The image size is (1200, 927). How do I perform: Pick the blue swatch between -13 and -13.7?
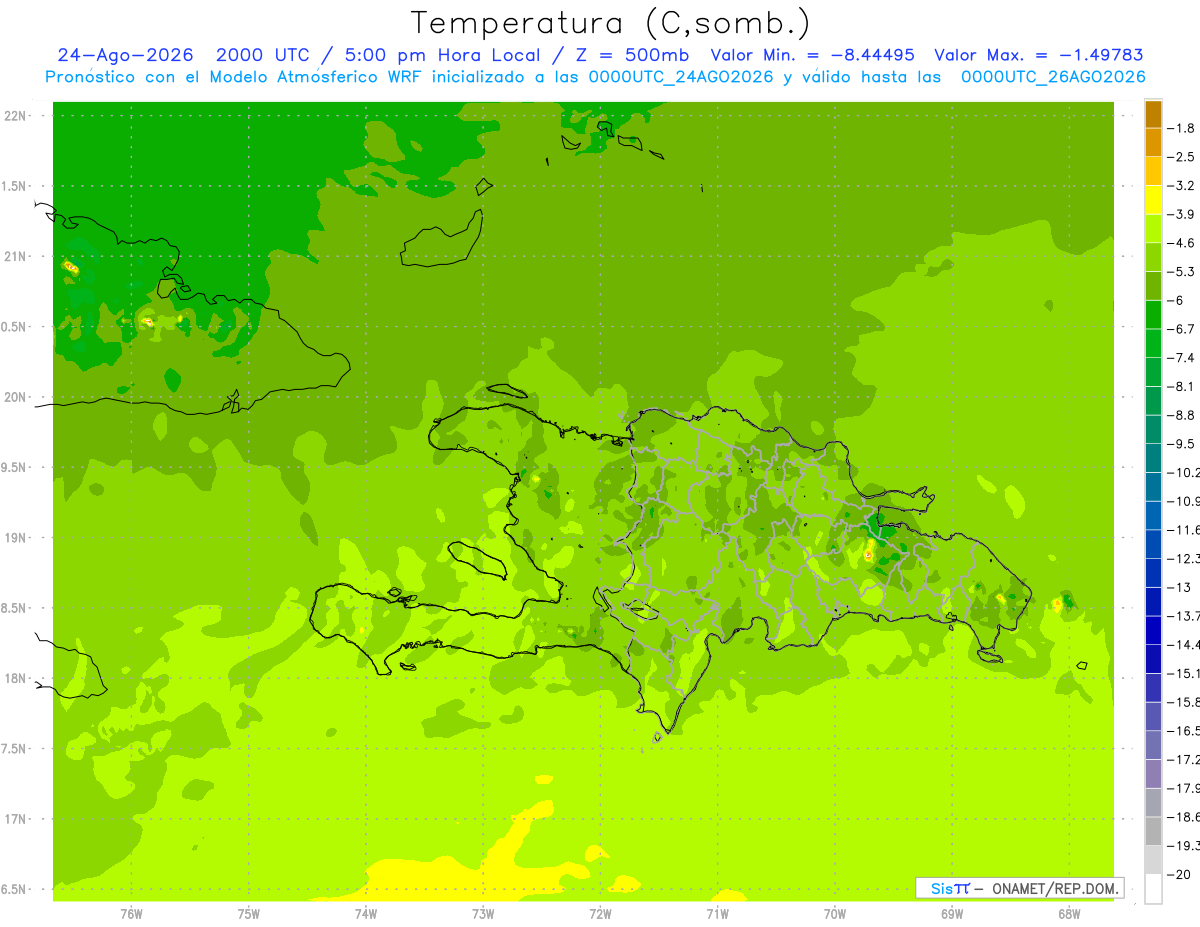(x=1153, y=602)
